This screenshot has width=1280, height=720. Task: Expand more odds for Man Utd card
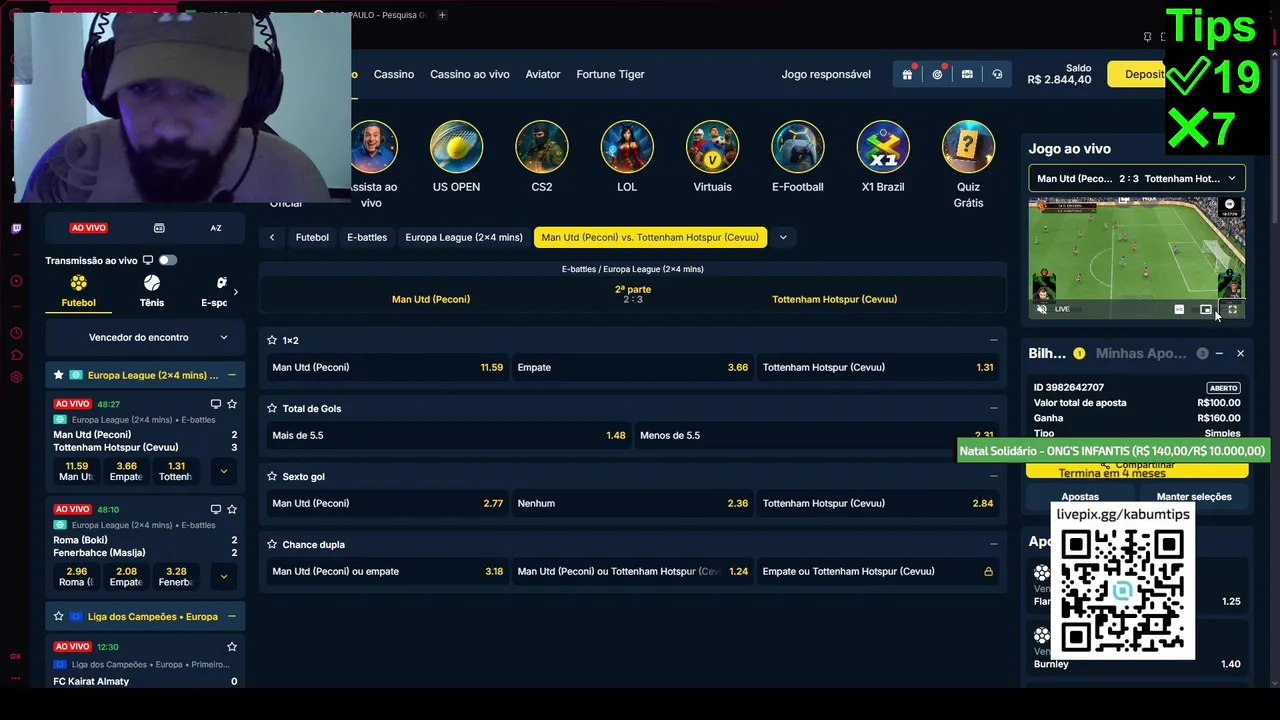point(223,471)
